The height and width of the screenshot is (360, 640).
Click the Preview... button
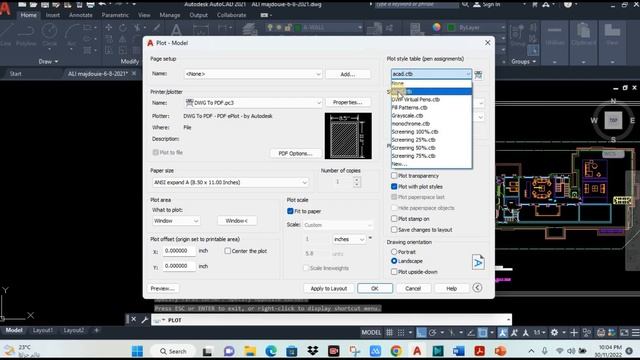(x=162, y=288)
